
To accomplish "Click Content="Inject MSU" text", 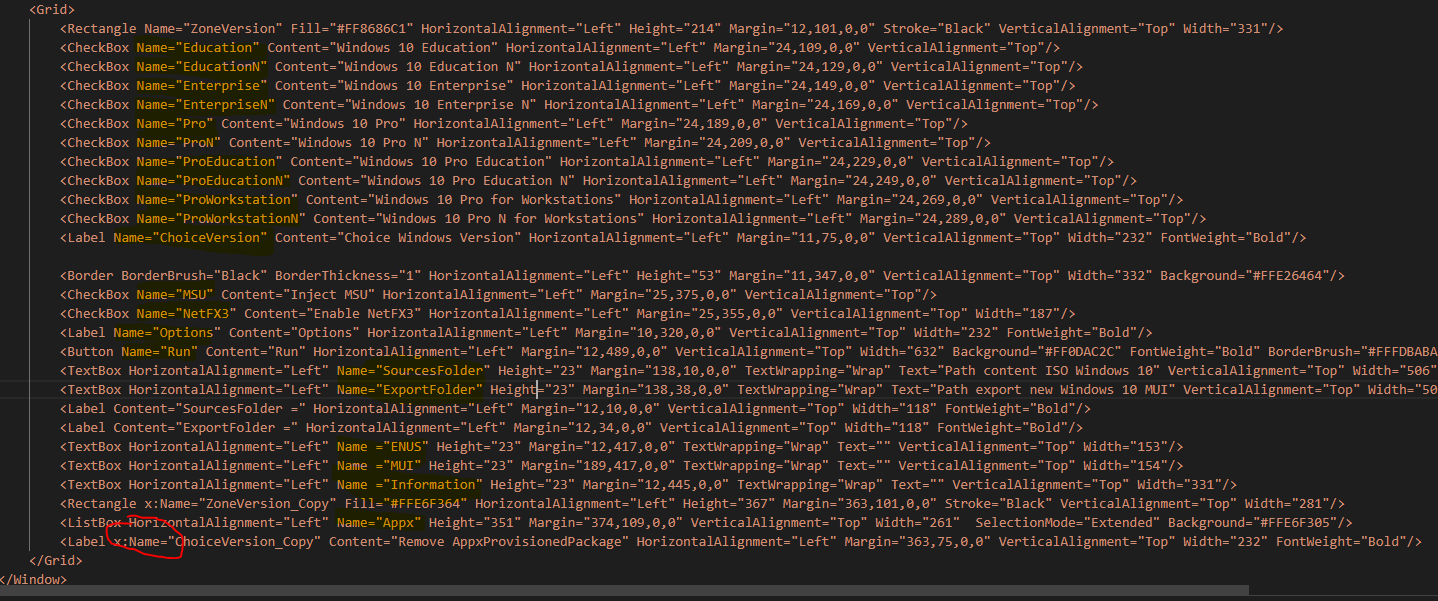I will [298, 294].
